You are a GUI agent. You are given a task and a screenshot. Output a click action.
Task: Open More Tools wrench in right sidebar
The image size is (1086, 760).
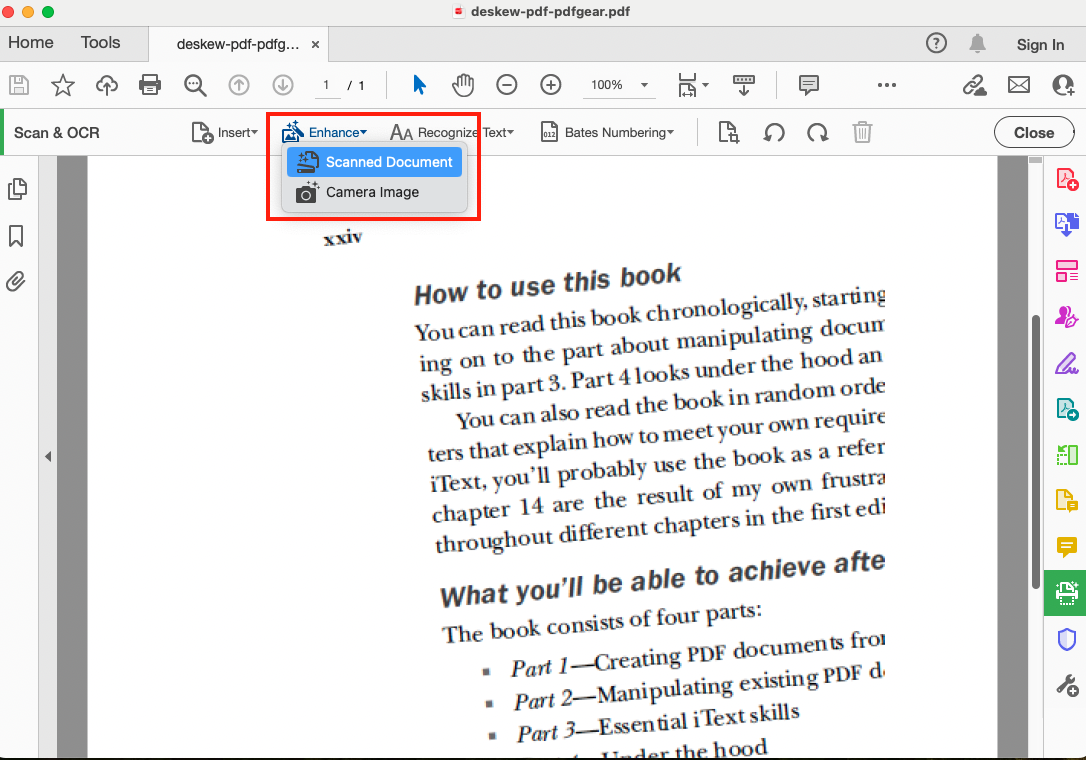(x=1067, y=686)
